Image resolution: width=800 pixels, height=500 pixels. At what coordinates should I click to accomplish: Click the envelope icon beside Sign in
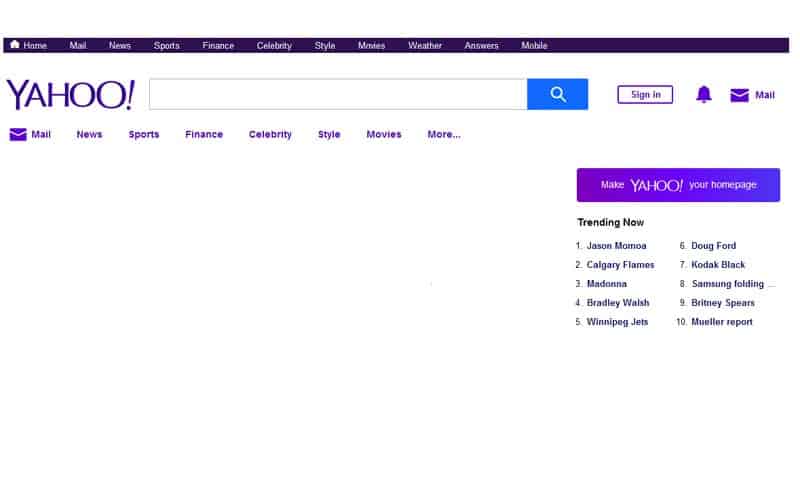(x=739, y=95)
